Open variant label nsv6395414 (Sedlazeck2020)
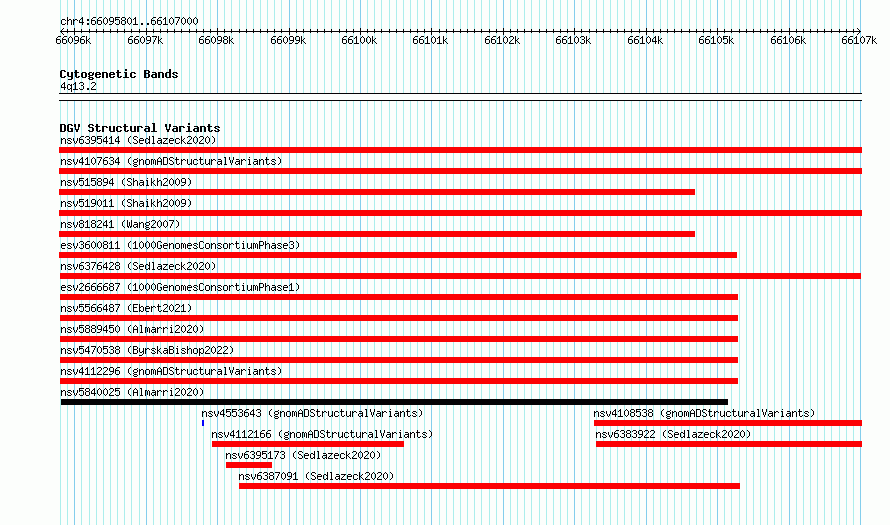This screenshot has width=890, height=525. (x=138, y=140)
